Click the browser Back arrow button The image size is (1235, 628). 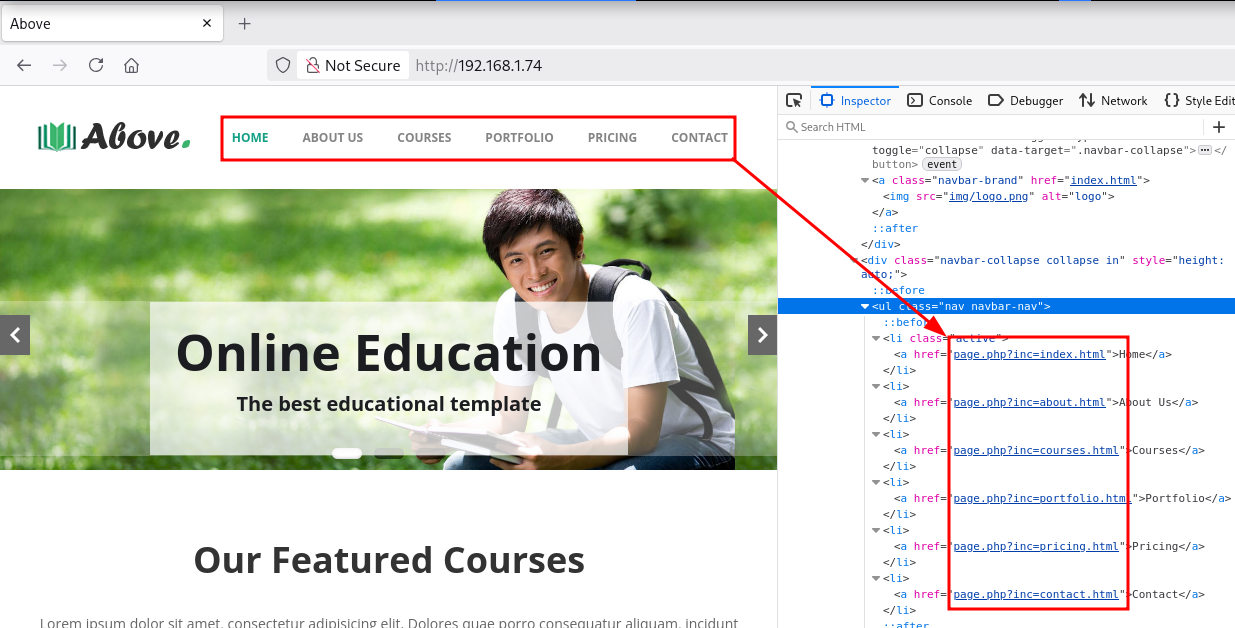[x=24, y=65]
